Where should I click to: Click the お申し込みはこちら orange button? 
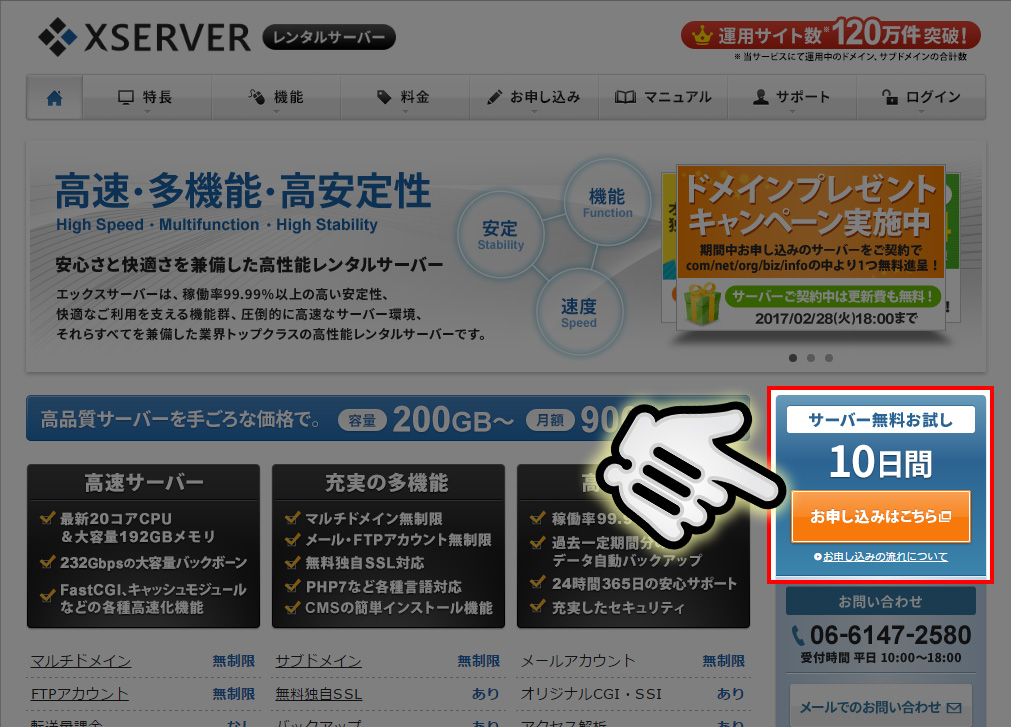click(881, 516)
